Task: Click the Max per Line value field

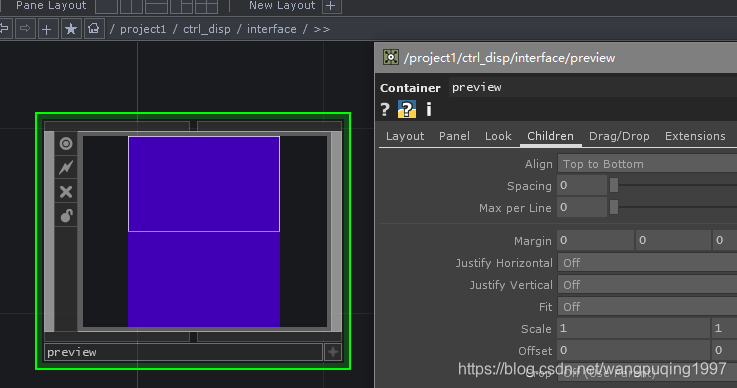Action: 582,207
